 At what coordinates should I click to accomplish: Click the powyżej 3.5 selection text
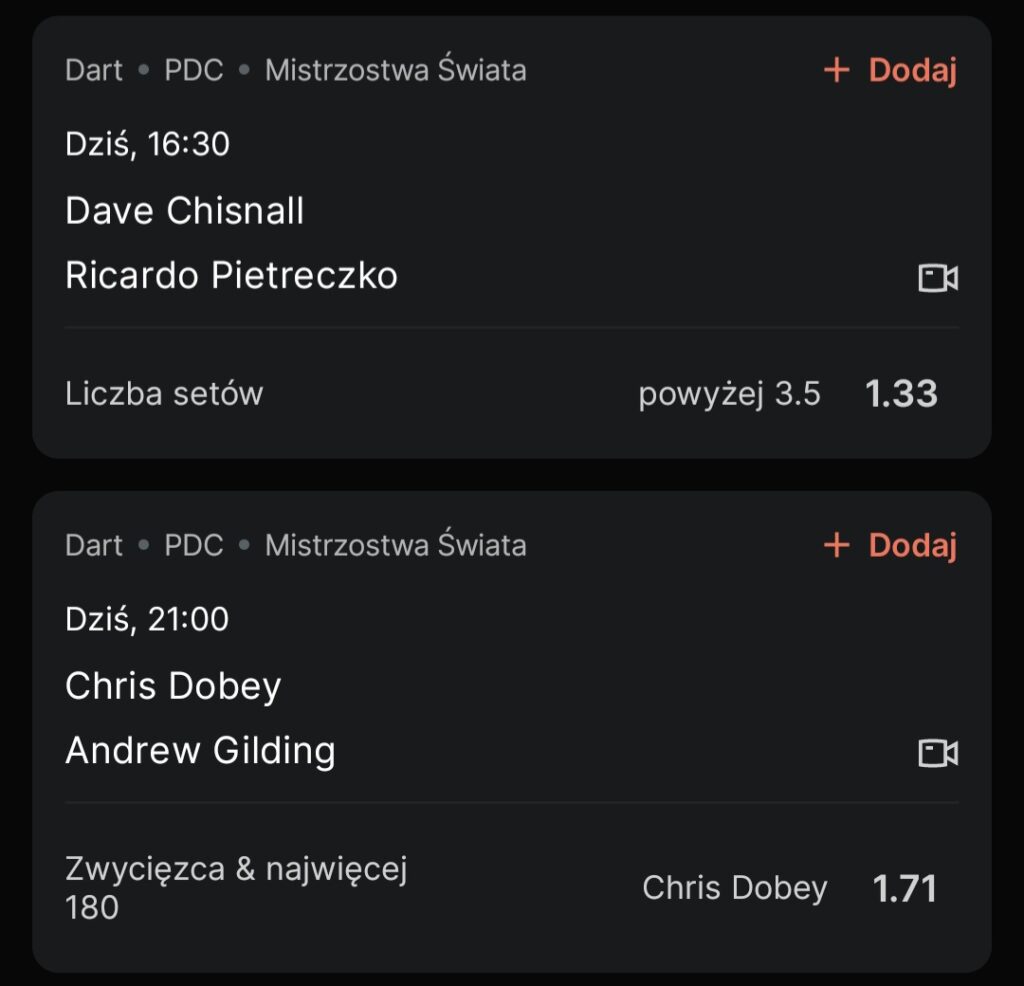(729, 394)
